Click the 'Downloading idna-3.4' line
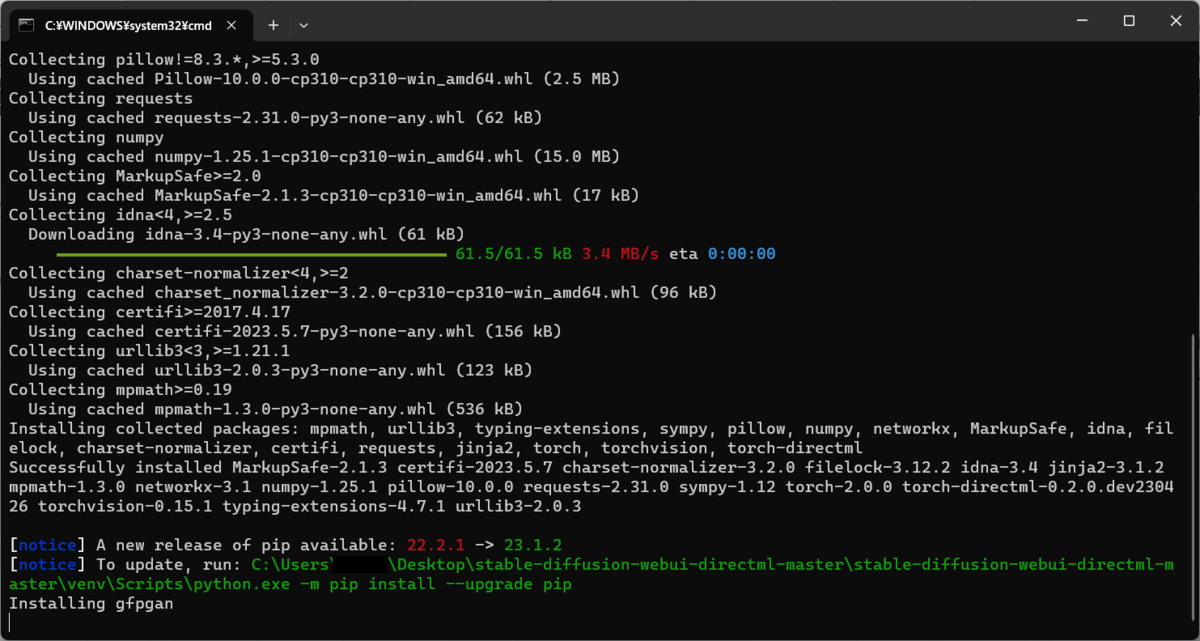The width and height of the screenshot is (1200, 641). (246, 235)
